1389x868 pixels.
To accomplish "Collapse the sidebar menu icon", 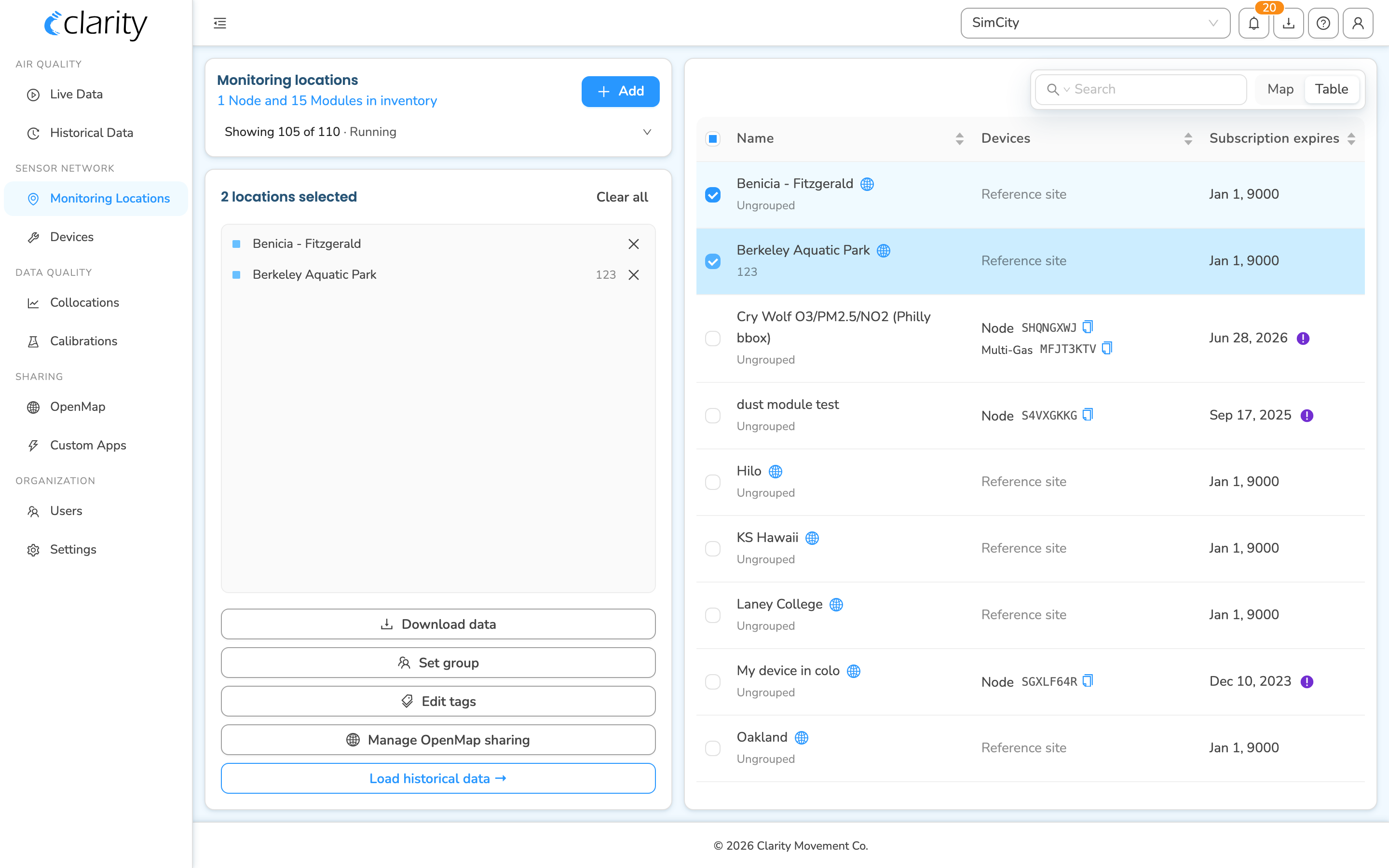I will pyautogui.click(x=220, y=23).
